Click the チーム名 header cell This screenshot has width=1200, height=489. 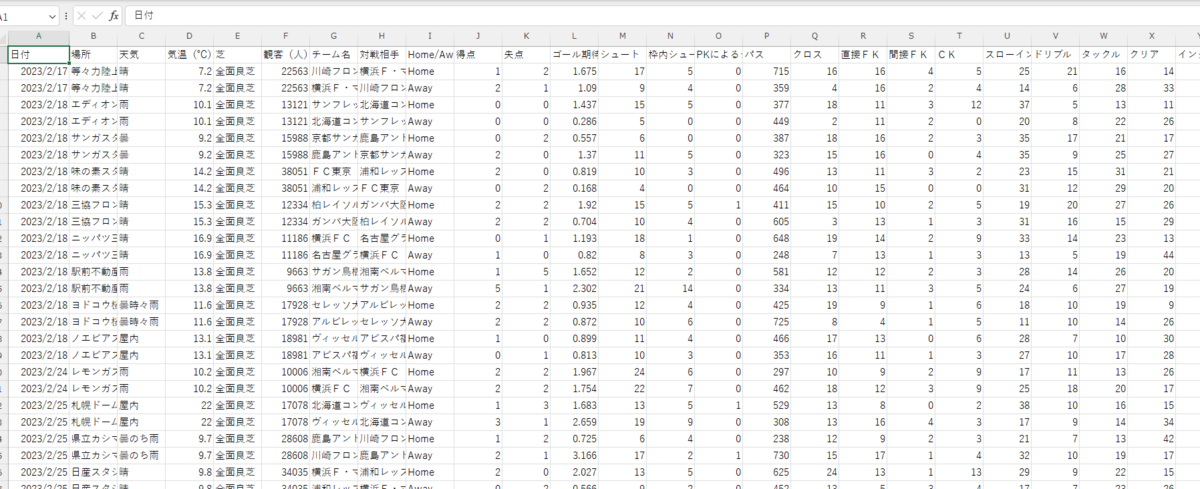tap(334, 53)
